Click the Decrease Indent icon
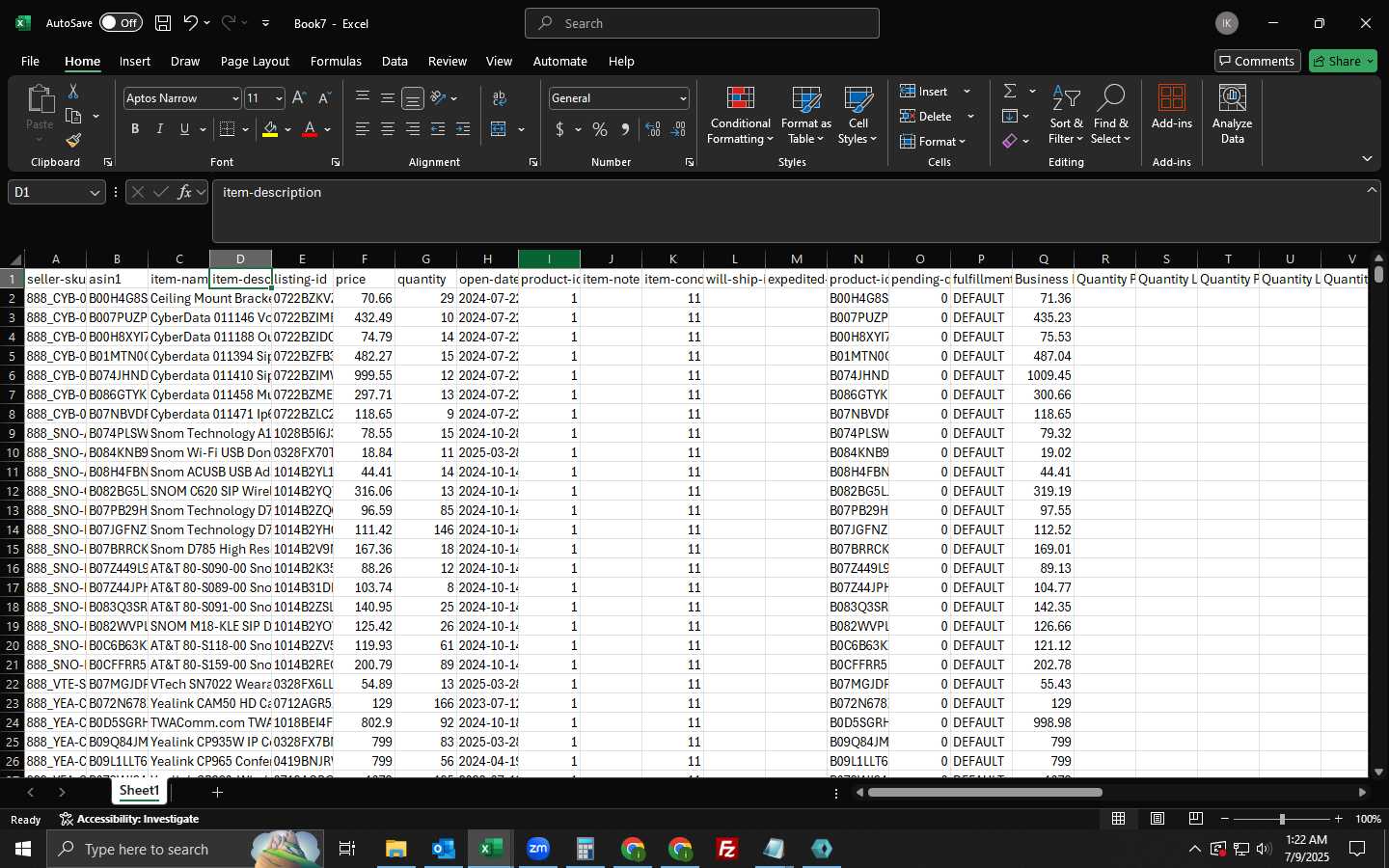The image size is (1389, 868). [438, 129]
